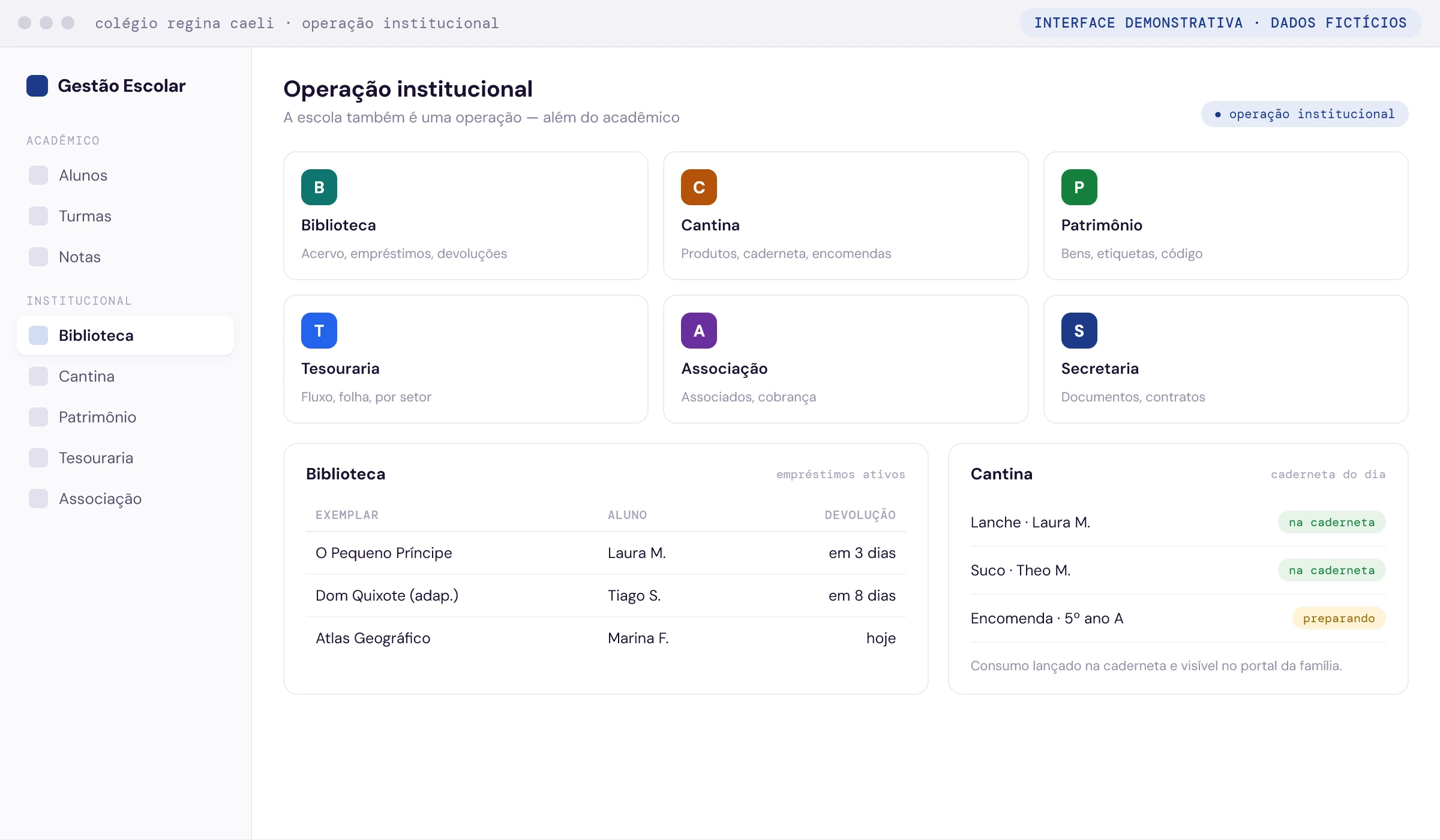1440x840 pixels.
Task: Select Cantina in the sidebar menu
Action: click(125, 376)
